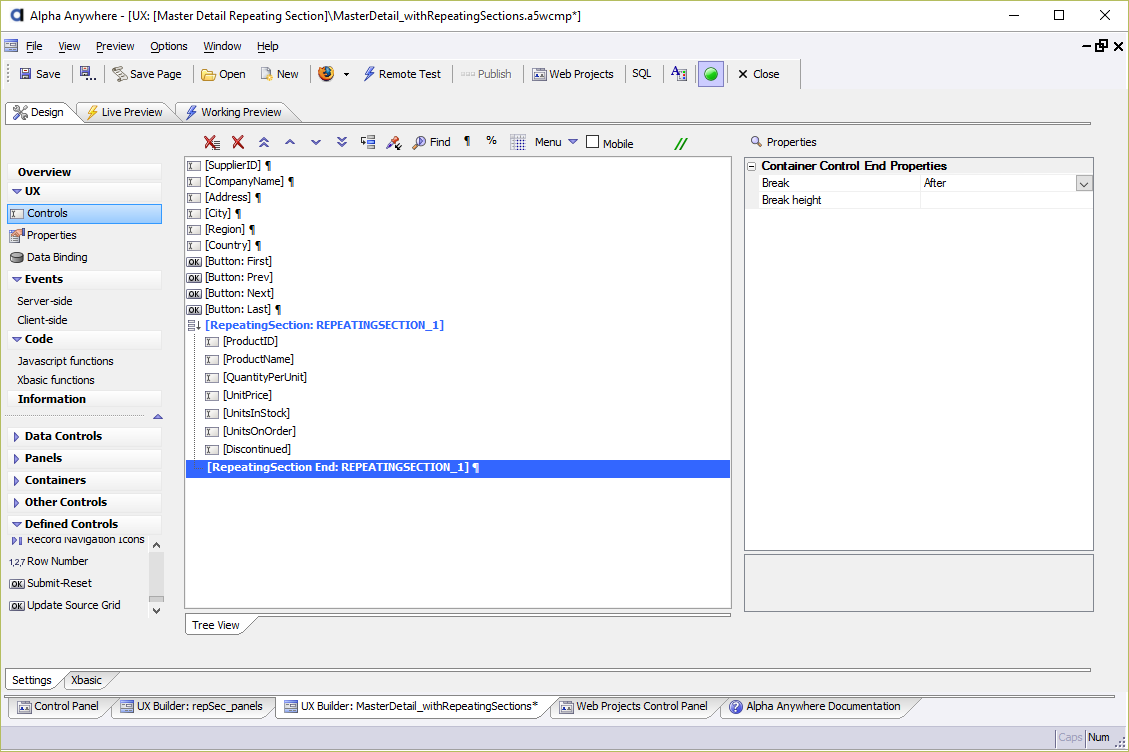Image resolution: width=1129 pixels, height=752 pixels.
Task: Open the Window menu
Action: (222, 46)
